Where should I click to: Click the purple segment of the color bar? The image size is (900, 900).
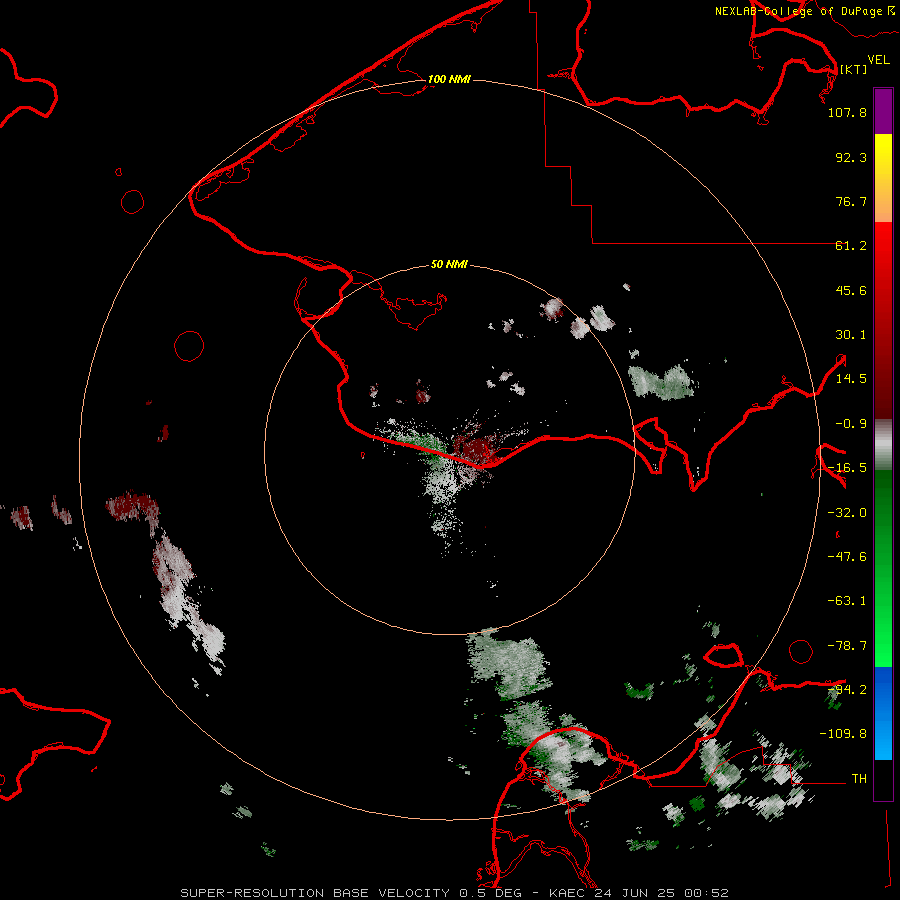pos(883,111)
